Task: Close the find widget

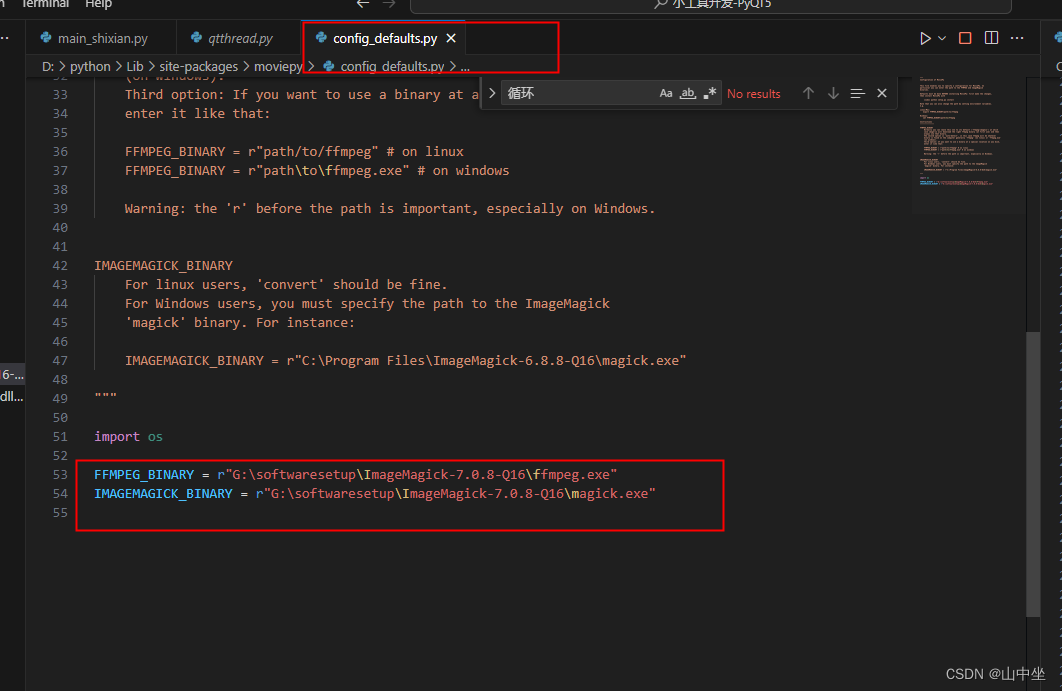Action: pyautogui.click(x=882, y=93)
